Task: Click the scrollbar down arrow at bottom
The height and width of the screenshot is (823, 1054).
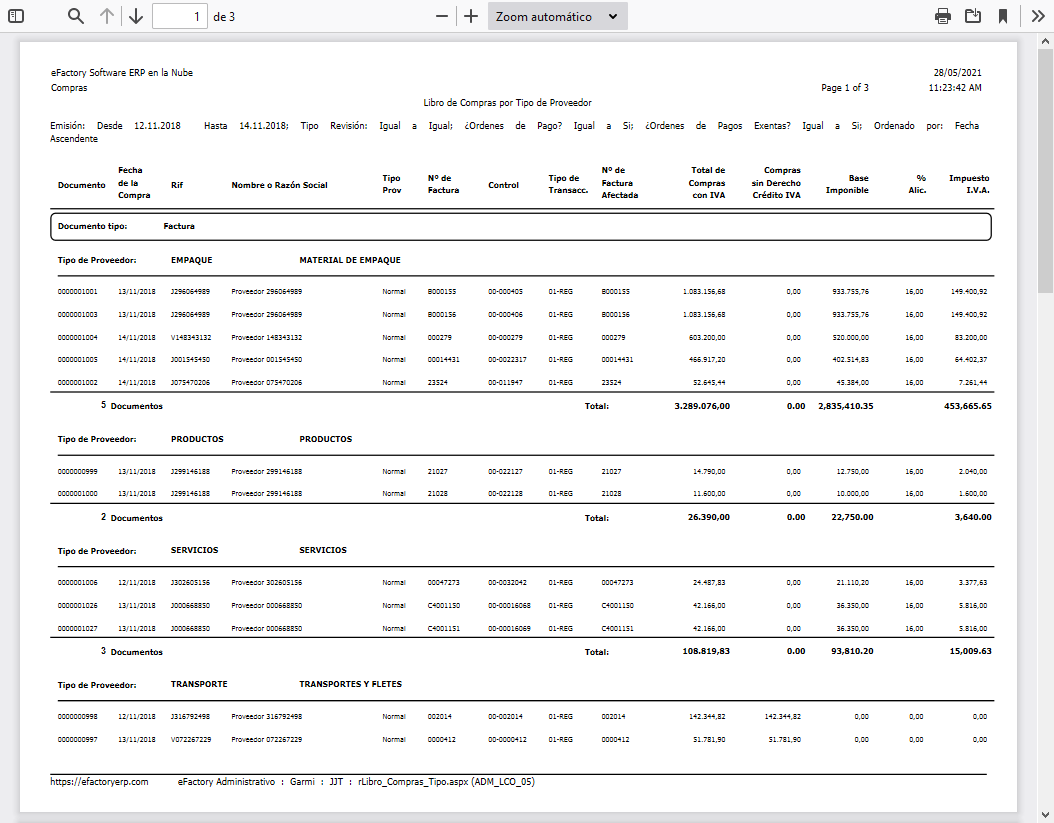Action: click(1045, 814)
